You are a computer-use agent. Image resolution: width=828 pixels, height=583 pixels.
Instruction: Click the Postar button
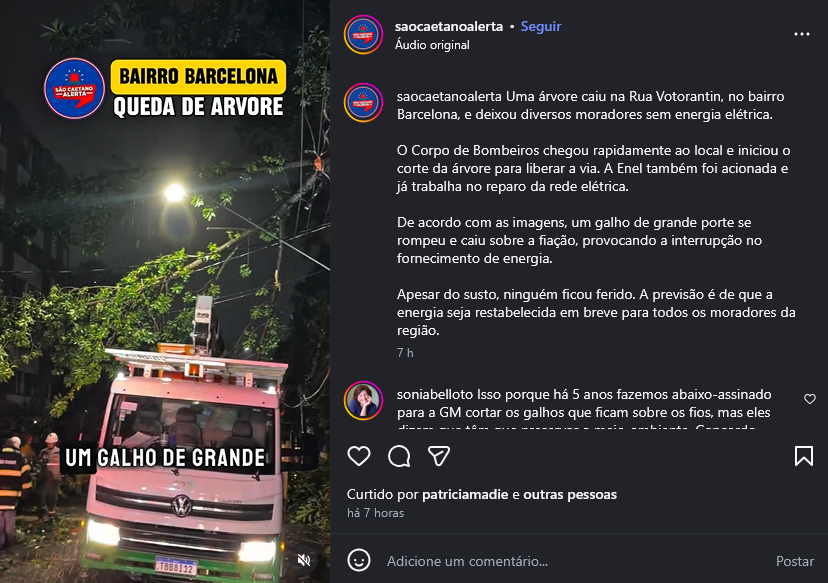coord(795,561)
